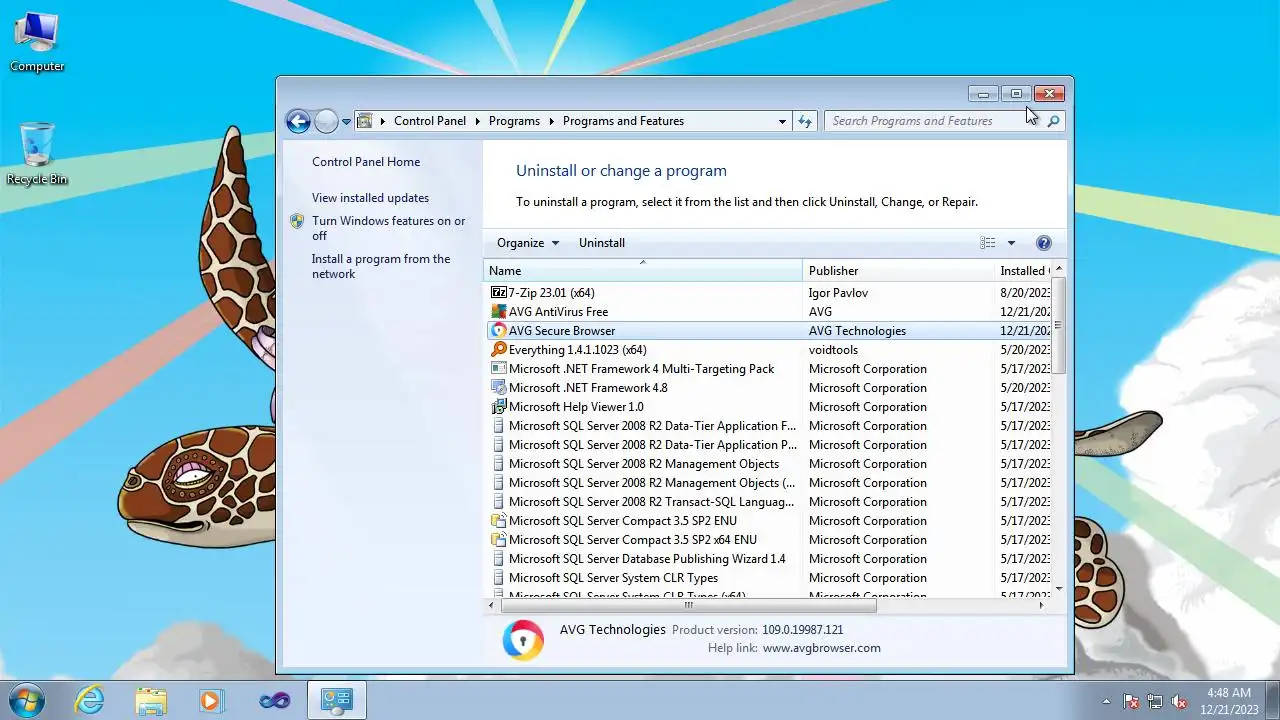Click the Forward navigation arrow
This screenshot has height=720, width=1280.
tap(326, 121)
